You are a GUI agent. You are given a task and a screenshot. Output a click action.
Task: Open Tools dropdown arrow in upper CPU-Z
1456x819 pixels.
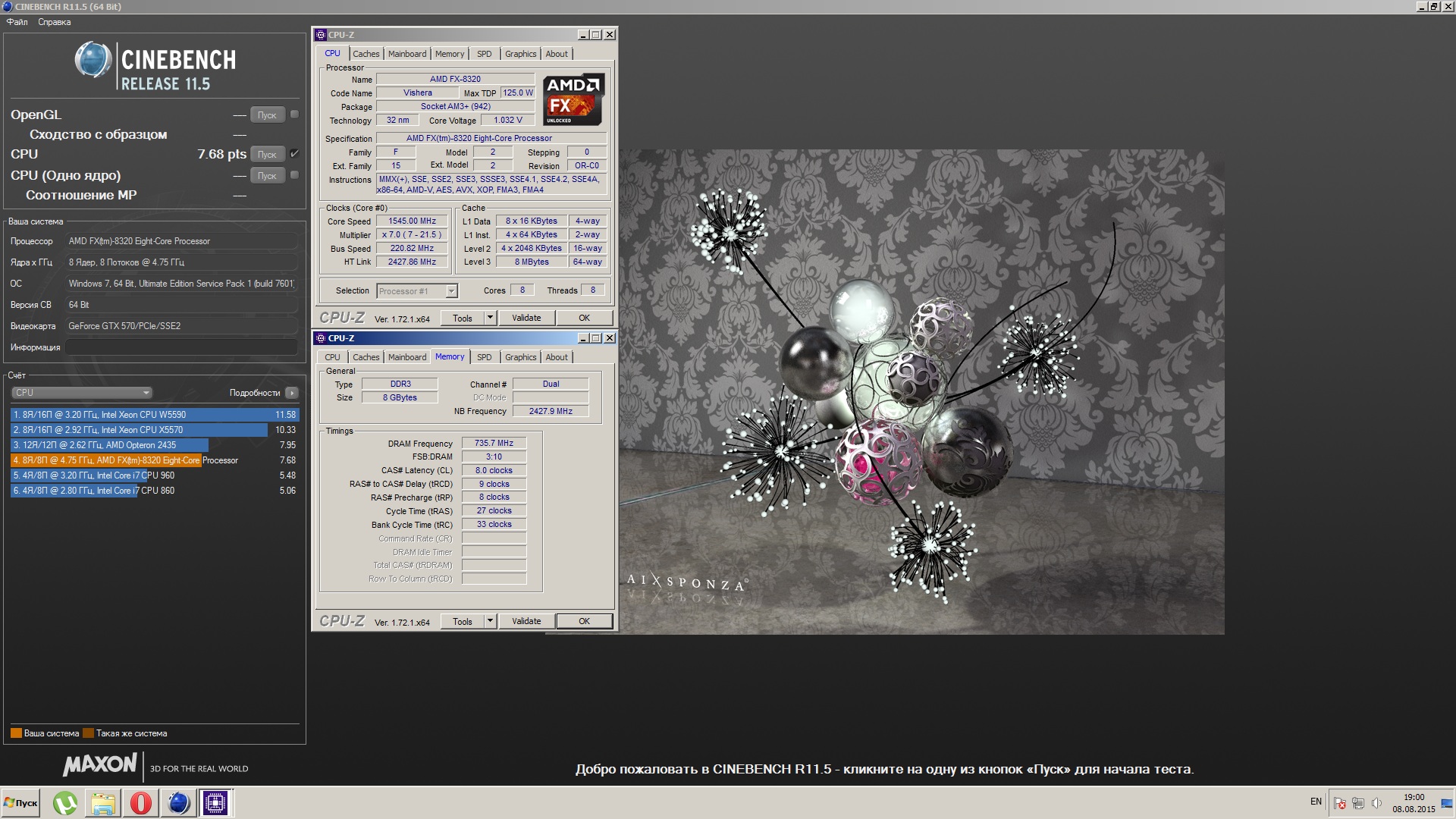point(490,318)
